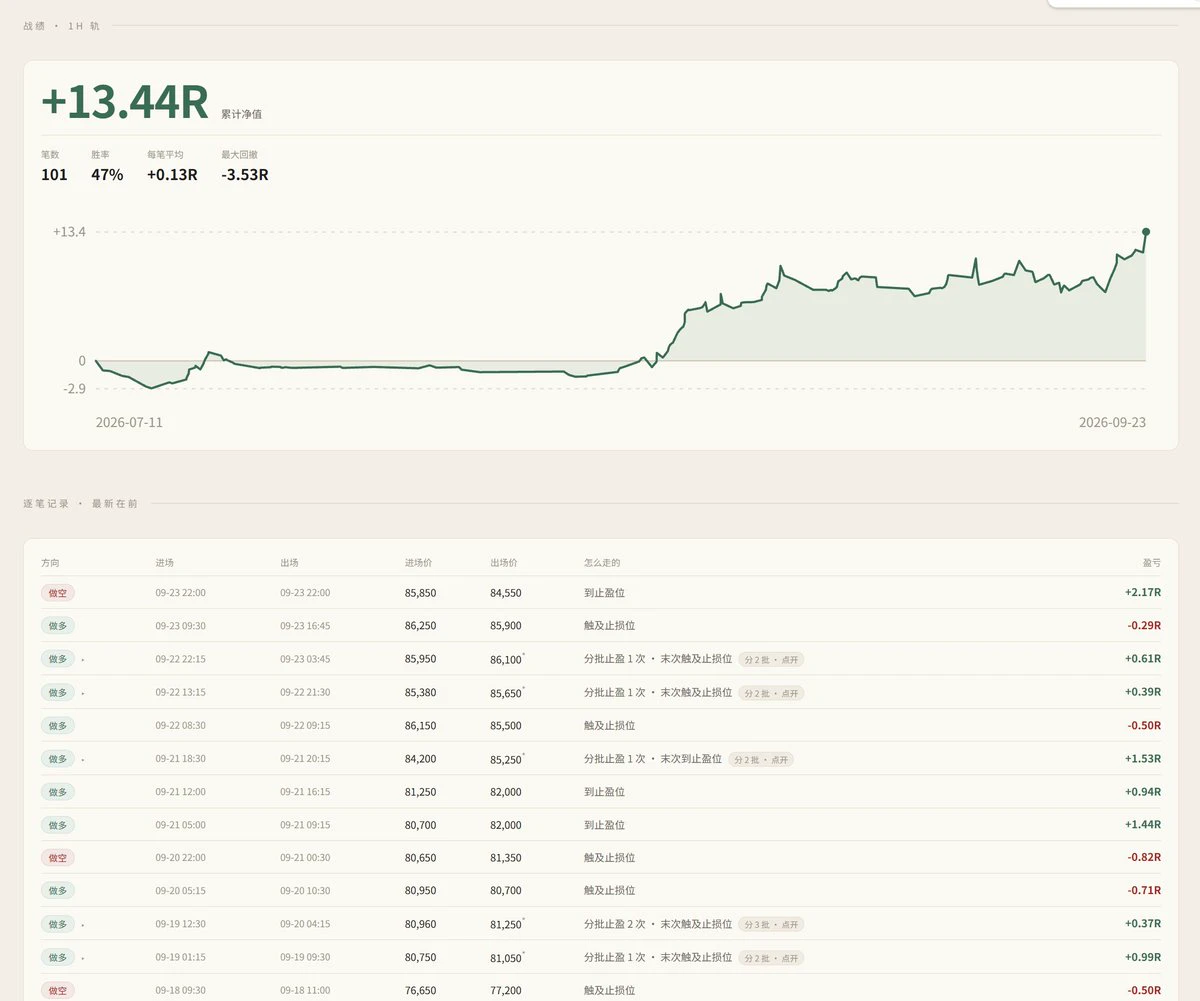Click the 做多 badge in the 09-21 12:00 row
Image resolution: width=1200 pixels, height=1001 pixels.
(58, 792)
